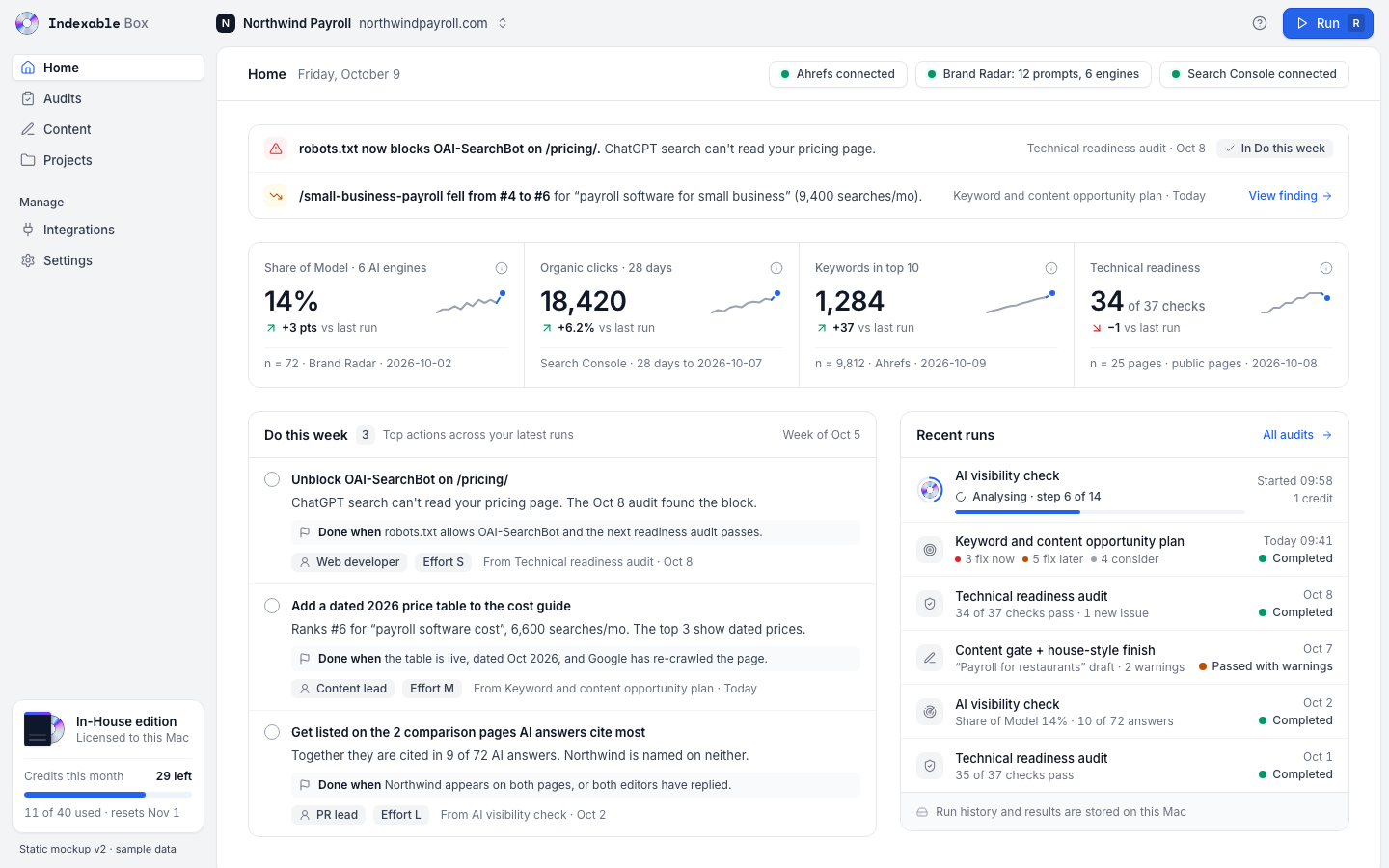Mark Unblock OAI-SearchBot task as done
This screenshot has width=1389, height=868.
(272, 479)
